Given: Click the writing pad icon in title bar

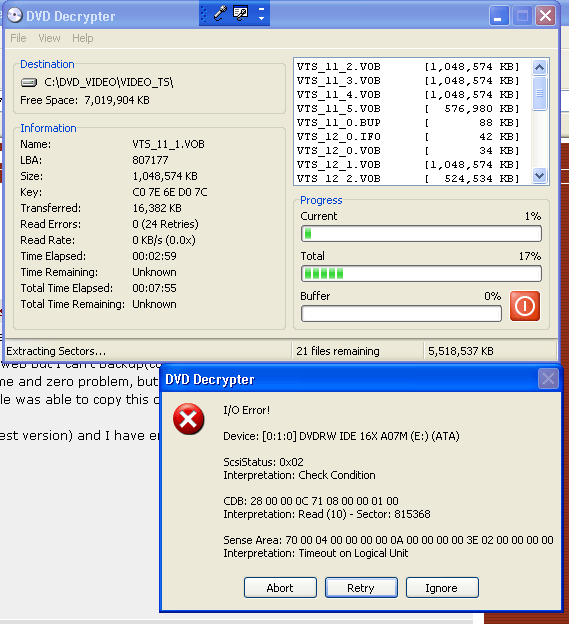Looking at the screenshot, I should click(x=241, y=14).
